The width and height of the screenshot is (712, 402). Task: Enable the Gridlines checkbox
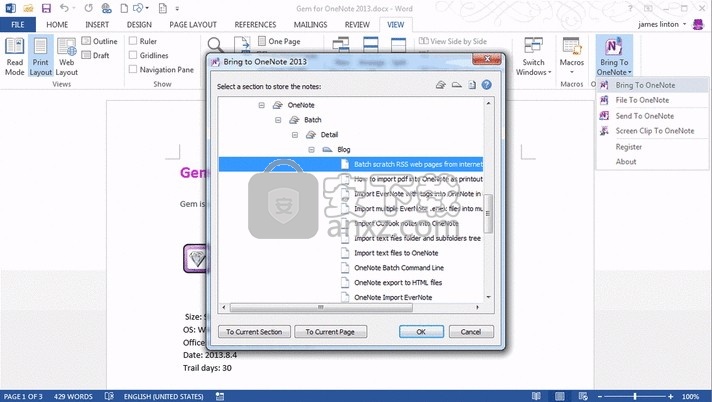point(133,55)
